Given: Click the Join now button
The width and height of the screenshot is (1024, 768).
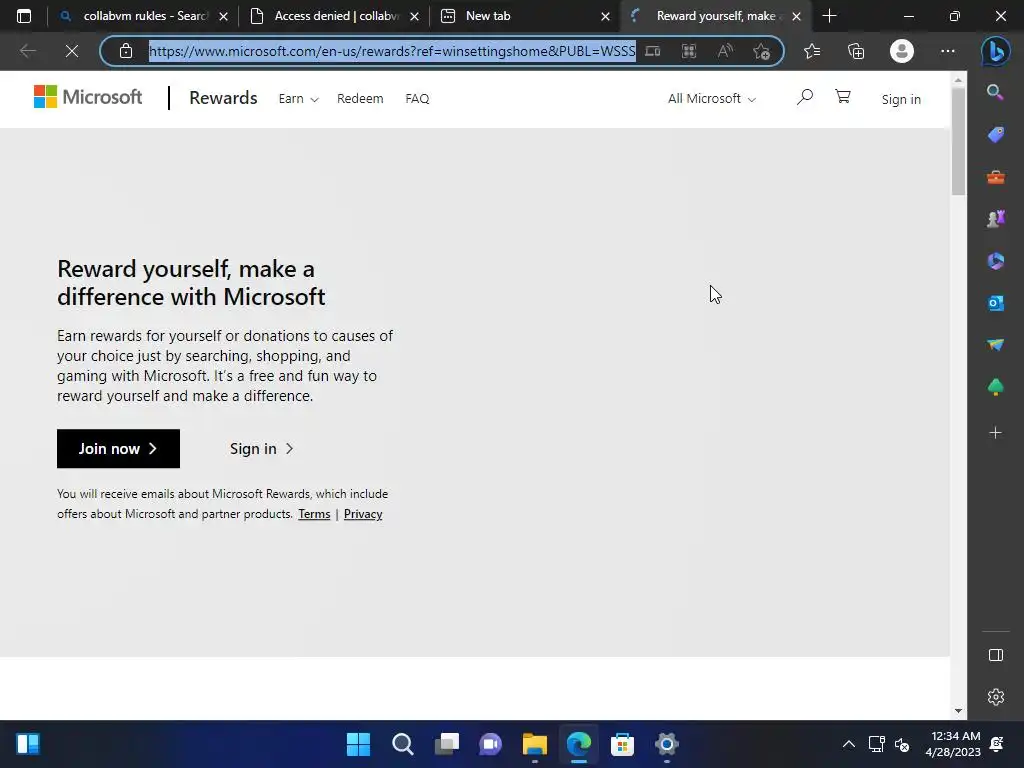Looking at the screenshot, I should coord(118,449).
